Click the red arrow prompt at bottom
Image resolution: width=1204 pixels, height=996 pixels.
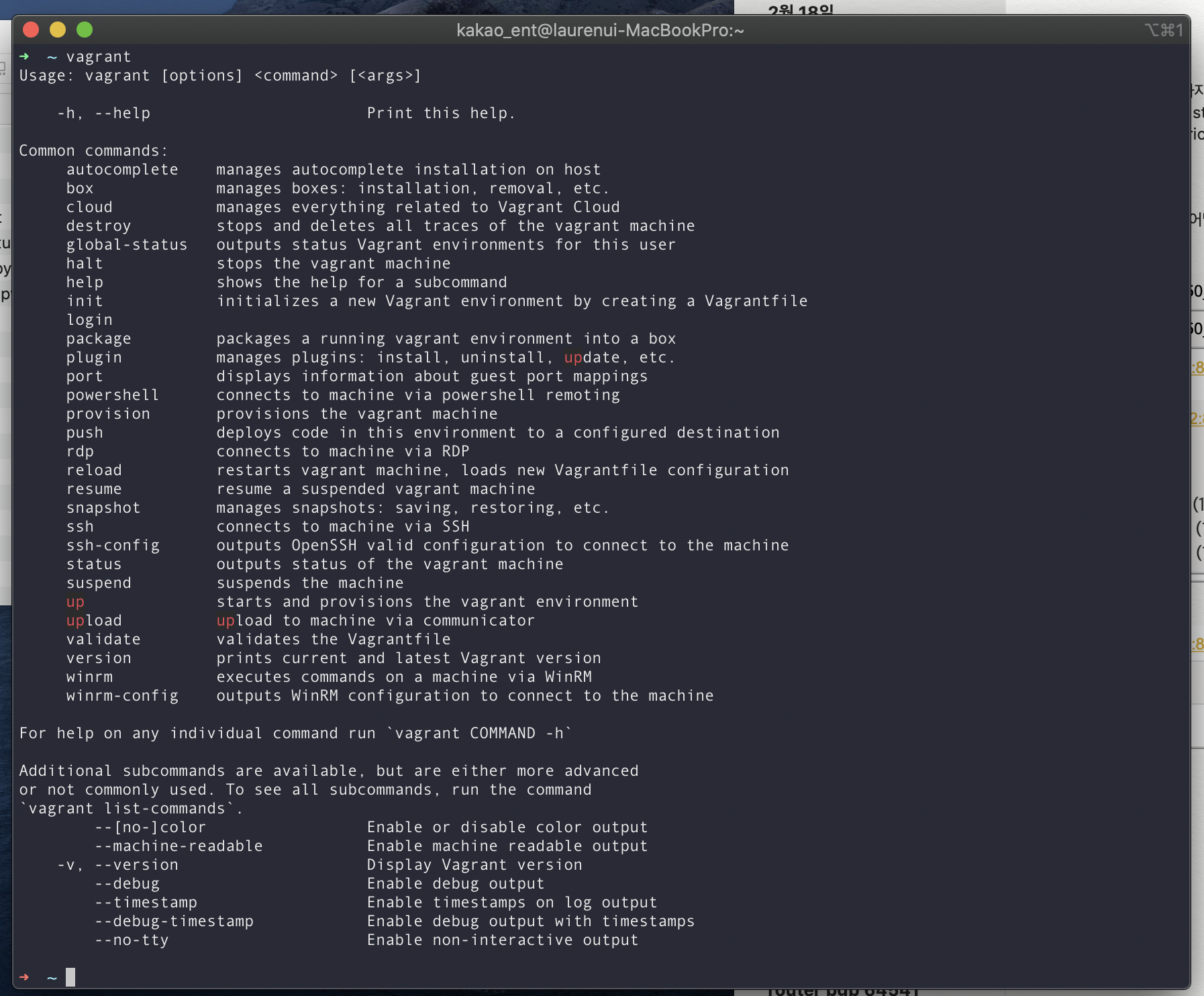pyautogui.click(x=24, y=977)
